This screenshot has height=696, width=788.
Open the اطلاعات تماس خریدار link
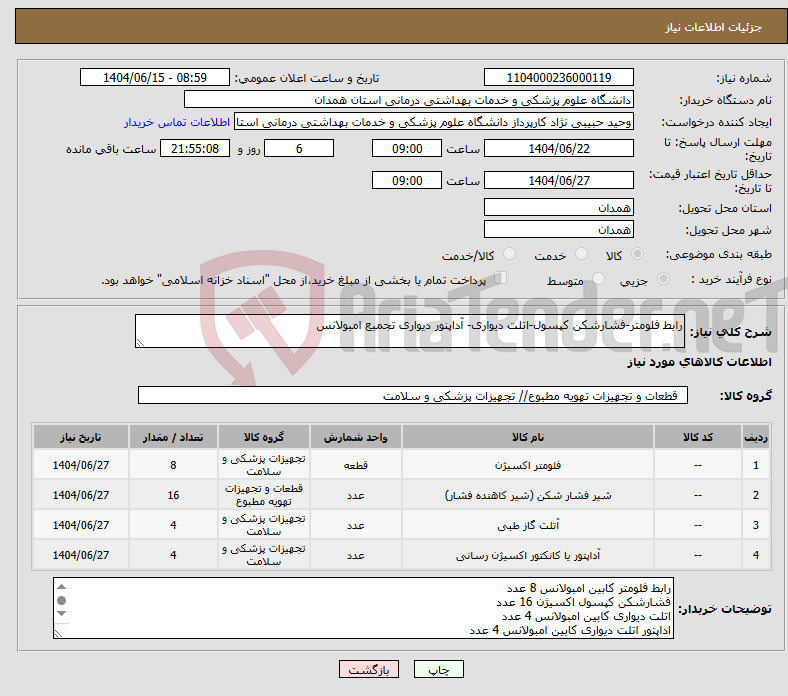pyautogui.click(x=177, y=122)
